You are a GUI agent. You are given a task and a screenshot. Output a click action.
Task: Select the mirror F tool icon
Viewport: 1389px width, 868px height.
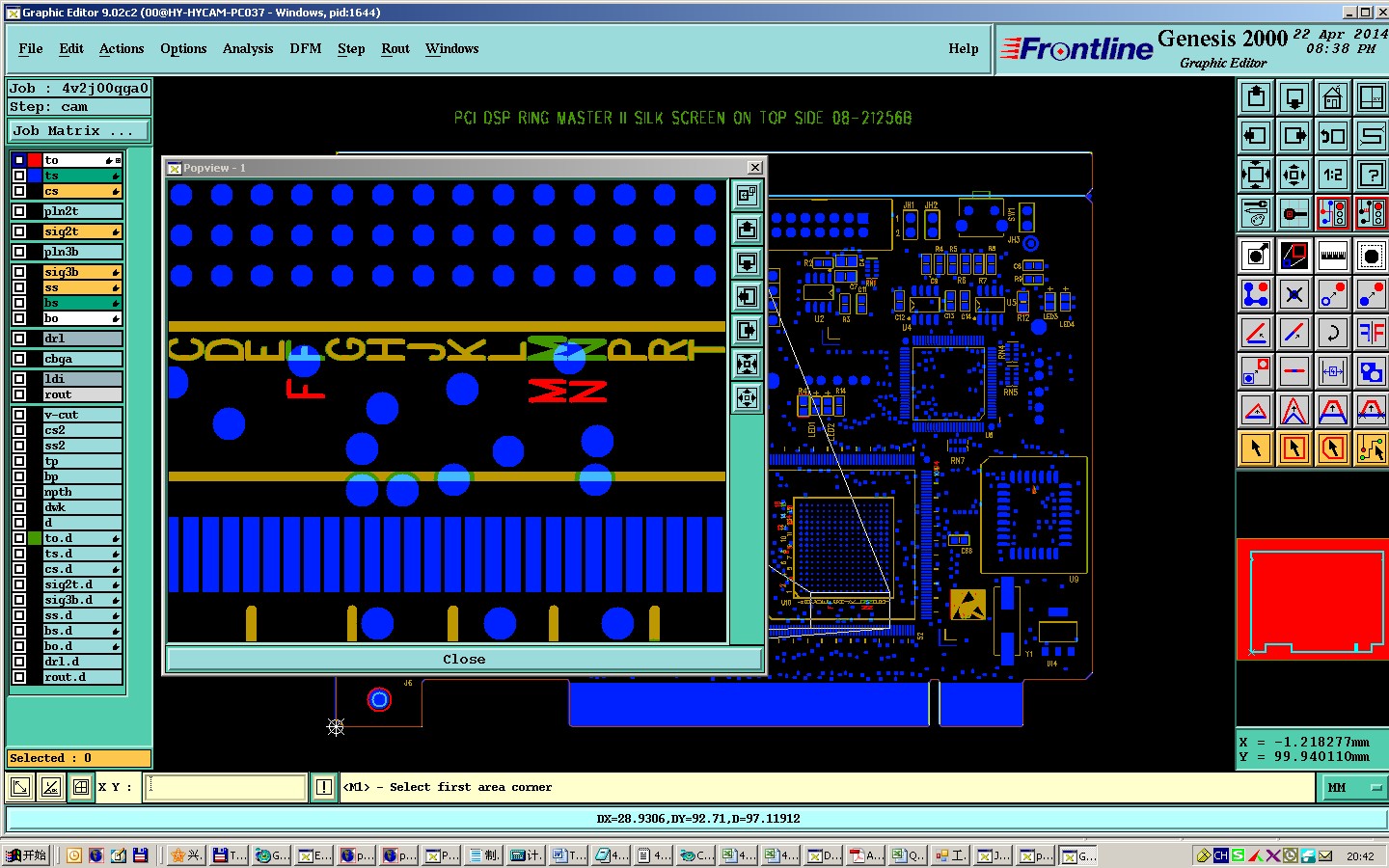(1372, 333)
